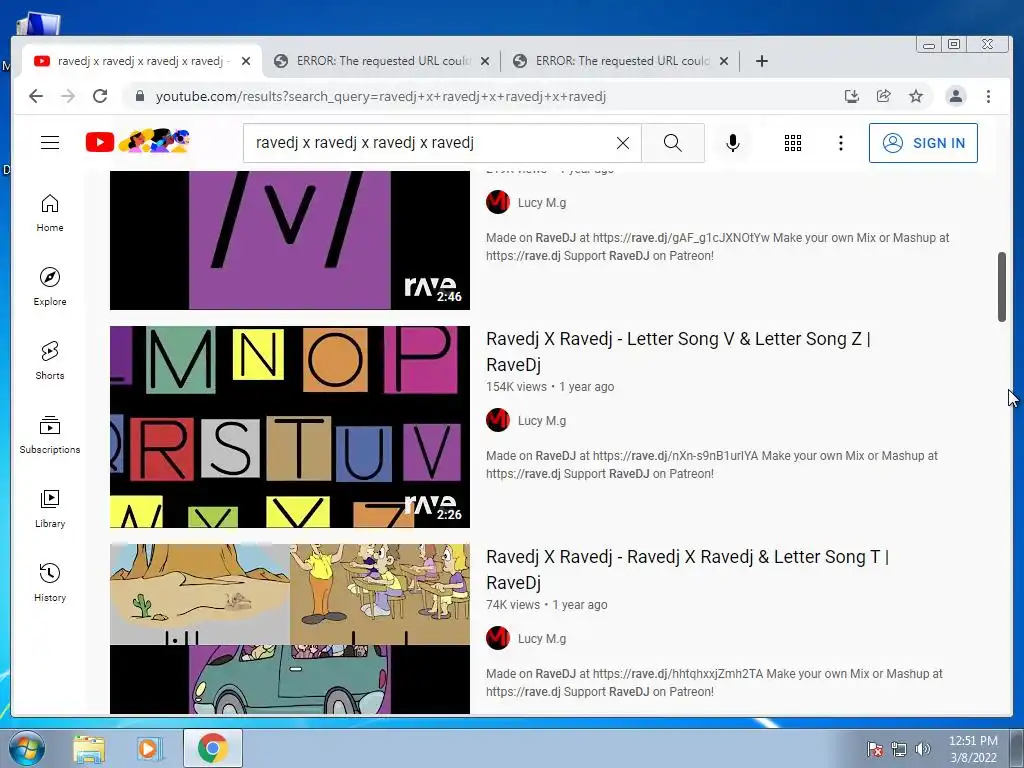This screenshot has height=768, width=1024.
Task: Click the page vertical scrollbar thumb
Action: [x=1002, y=286]
